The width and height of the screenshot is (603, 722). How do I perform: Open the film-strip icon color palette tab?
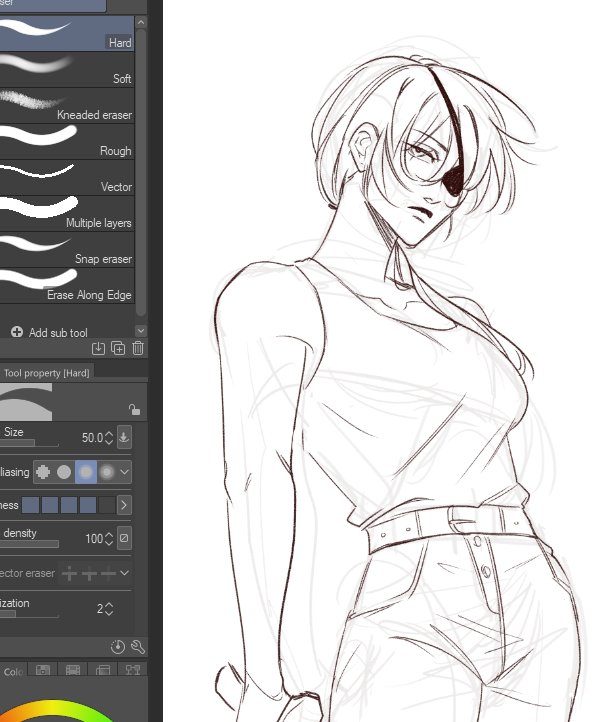pyautogui.click(x=73, y=670)
